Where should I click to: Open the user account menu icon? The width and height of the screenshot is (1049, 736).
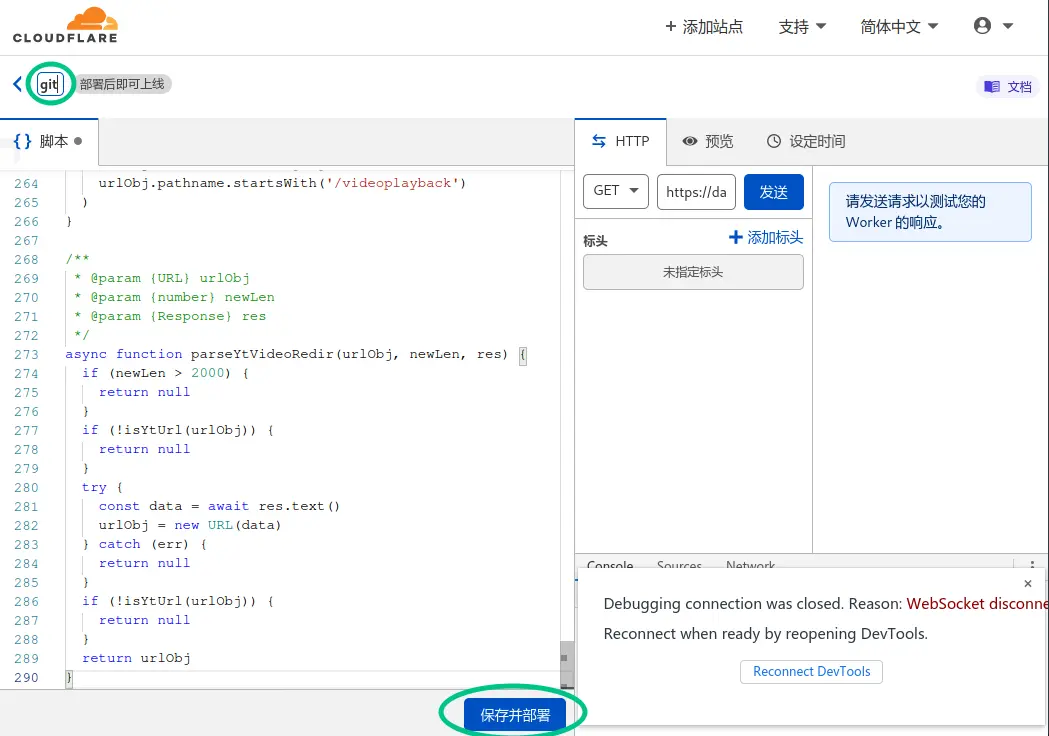[983, 27]
